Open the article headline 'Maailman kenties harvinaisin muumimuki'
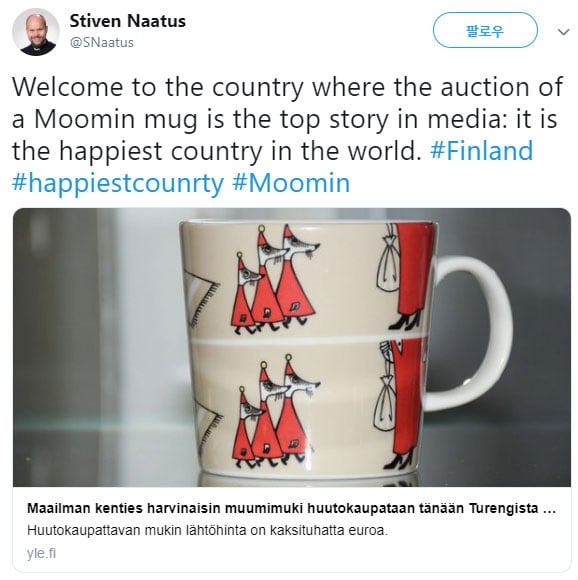578x580 pixels. 291,508
